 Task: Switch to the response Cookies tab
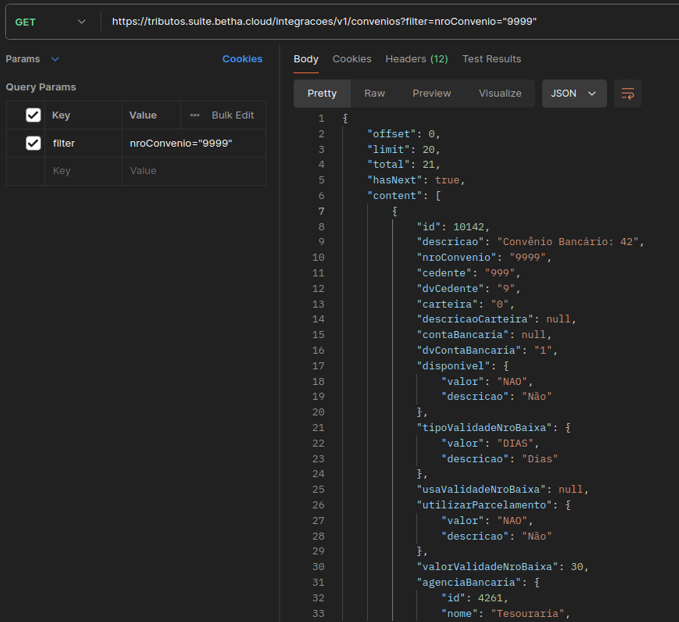click(x=352, y=59)
